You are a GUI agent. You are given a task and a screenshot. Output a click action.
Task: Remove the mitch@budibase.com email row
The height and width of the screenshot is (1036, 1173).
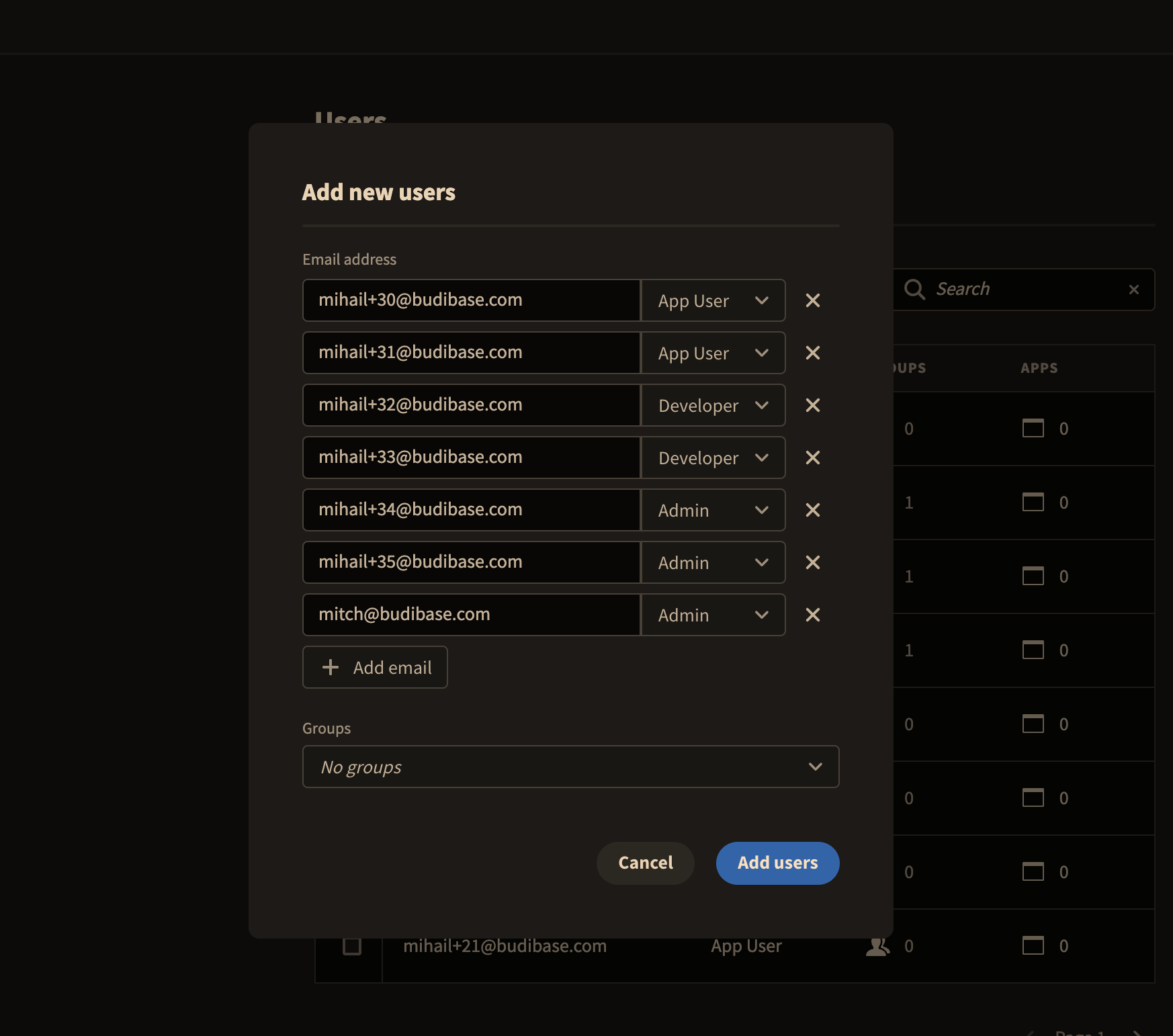(813, 615)
